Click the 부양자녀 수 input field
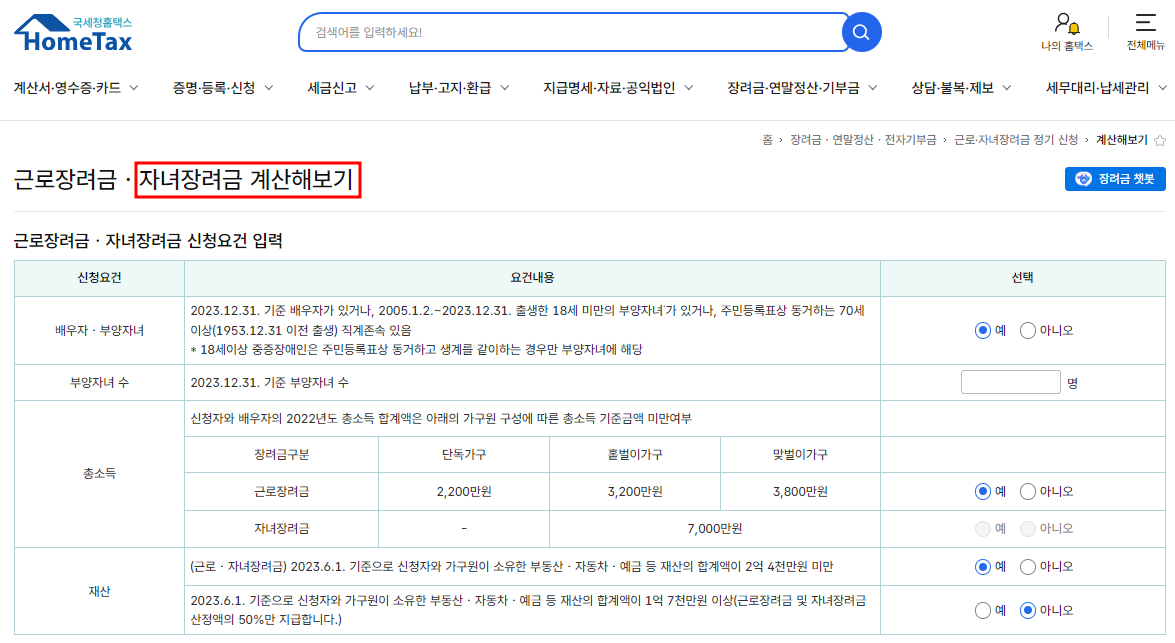Image resolution: width=1175 pixels, height=643 pixels. pos(1010,381)
